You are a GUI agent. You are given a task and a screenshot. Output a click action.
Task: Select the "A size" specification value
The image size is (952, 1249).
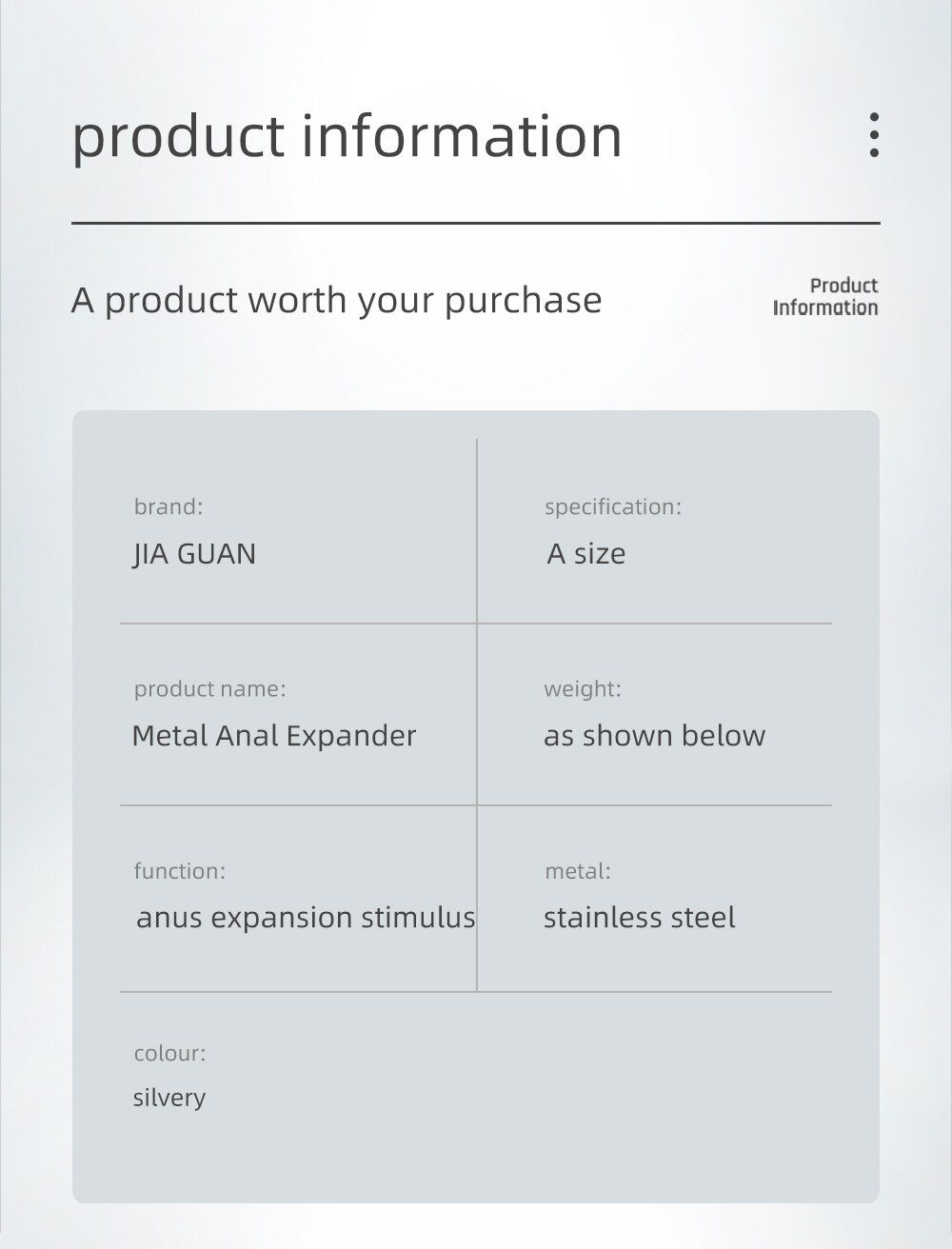pos(586,553)
